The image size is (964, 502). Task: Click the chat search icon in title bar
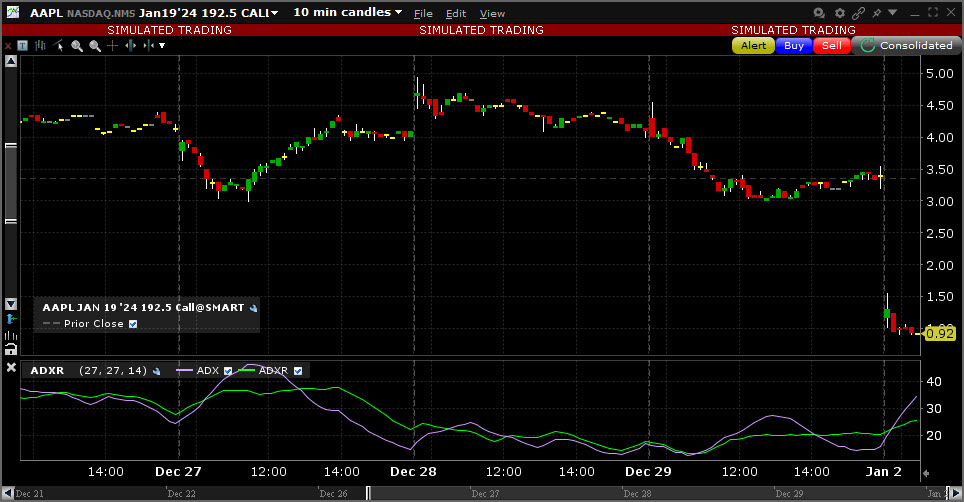(819, 13)
